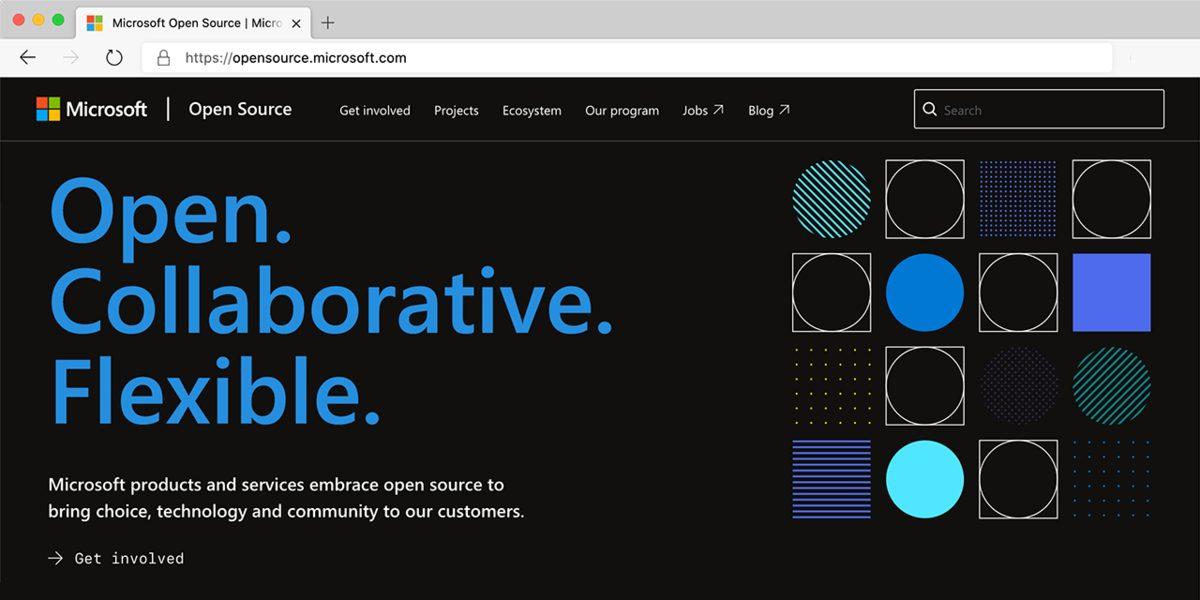Open the Our program page
Image resolution: width=1200 pixels, height=600 pixels.
pos(622,111)
